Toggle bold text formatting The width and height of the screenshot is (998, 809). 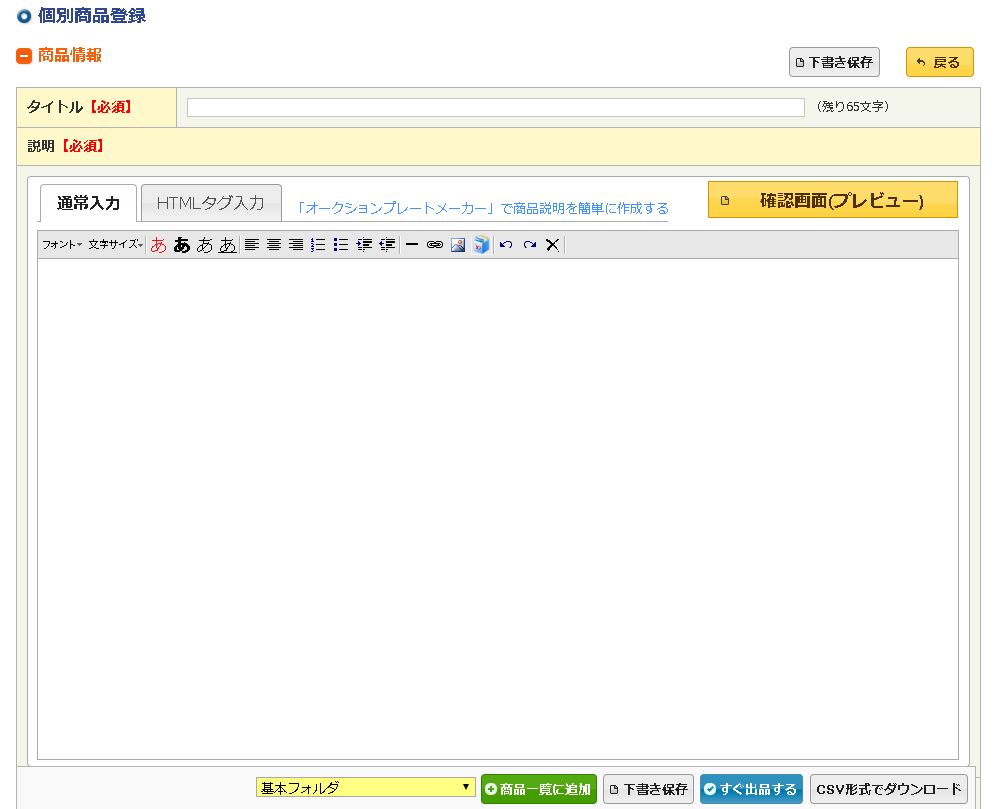pos(181,245)
